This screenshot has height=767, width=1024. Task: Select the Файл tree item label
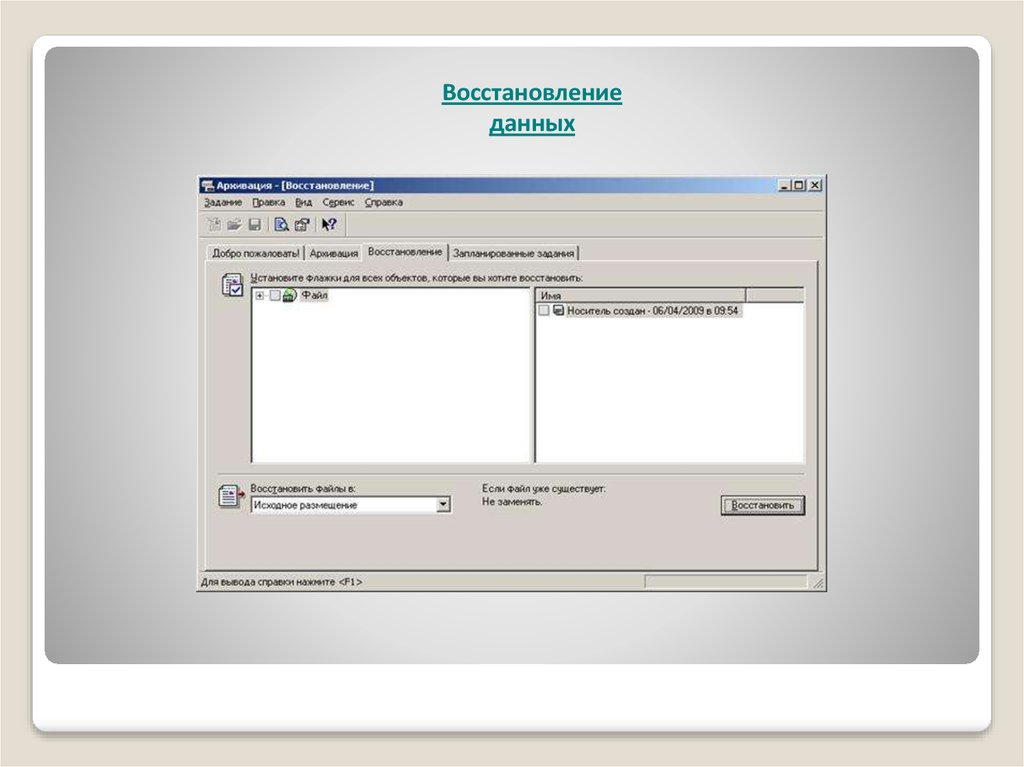tap(314, 295)
